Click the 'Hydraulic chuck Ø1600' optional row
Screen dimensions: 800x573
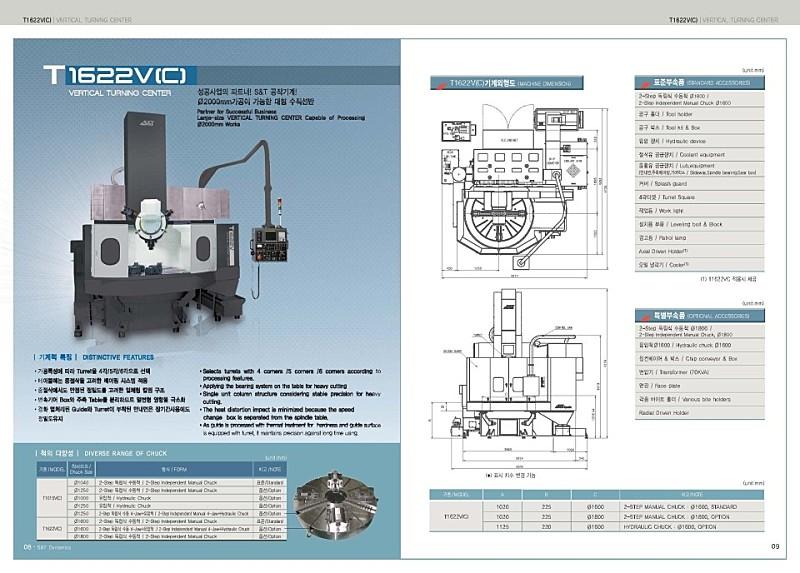pos(699,345)
